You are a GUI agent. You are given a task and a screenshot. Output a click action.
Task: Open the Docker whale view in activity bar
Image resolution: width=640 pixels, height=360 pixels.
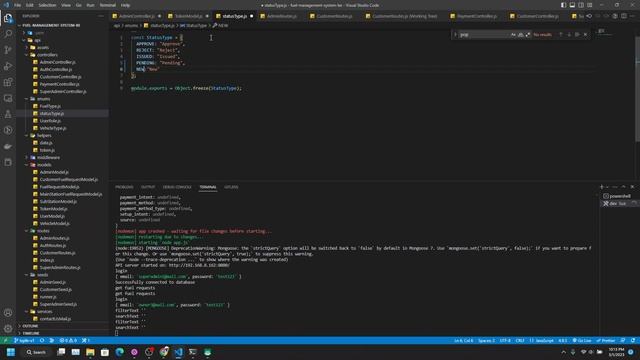pyautogui.click(x=8, y=146)
